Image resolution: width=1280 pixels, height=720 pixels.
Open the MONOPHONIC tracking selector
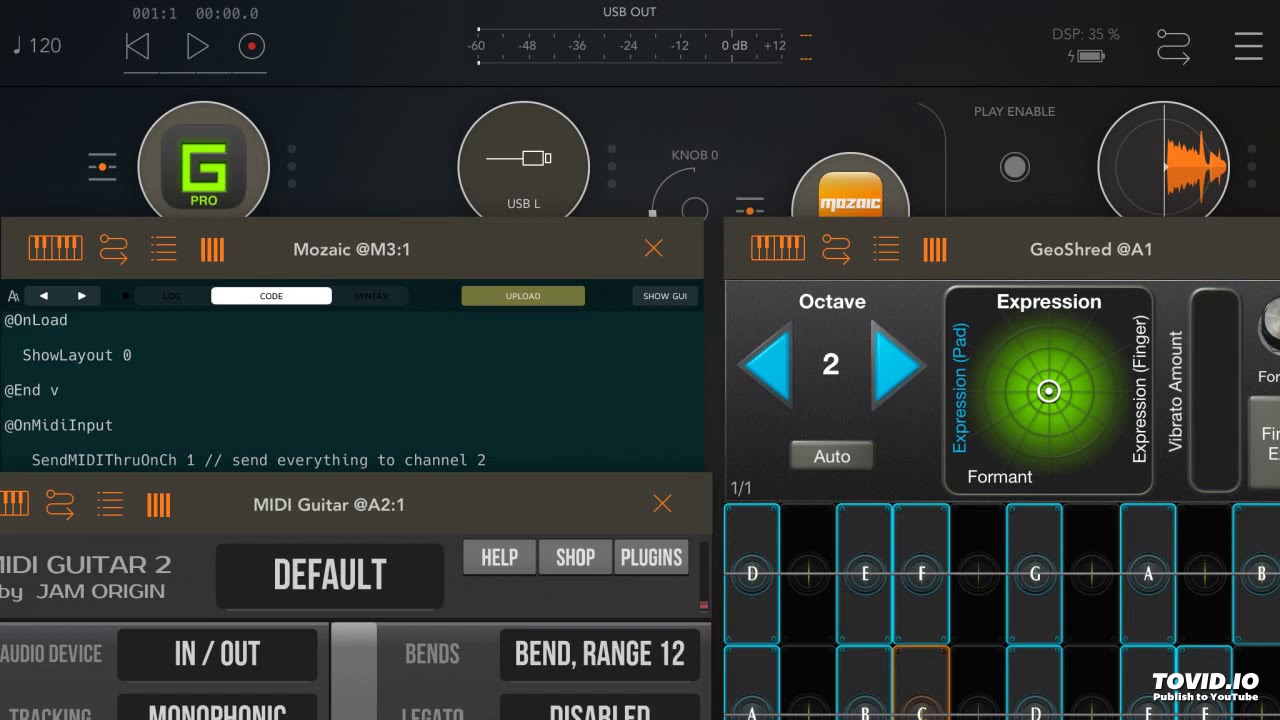tap(217, 708)
